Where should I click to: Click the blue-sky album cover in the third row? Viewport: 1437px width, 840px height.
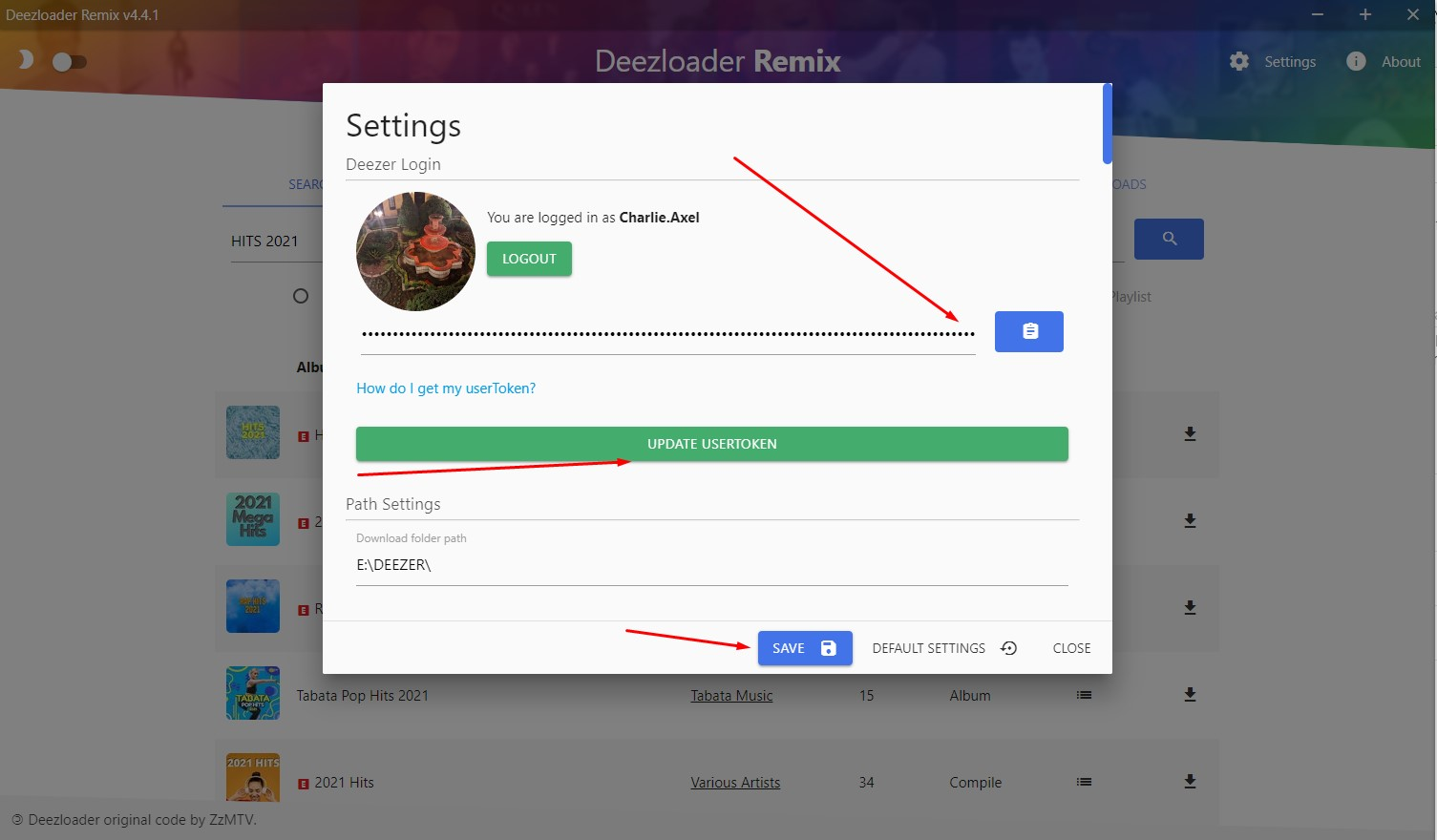(x=253, y=606)
